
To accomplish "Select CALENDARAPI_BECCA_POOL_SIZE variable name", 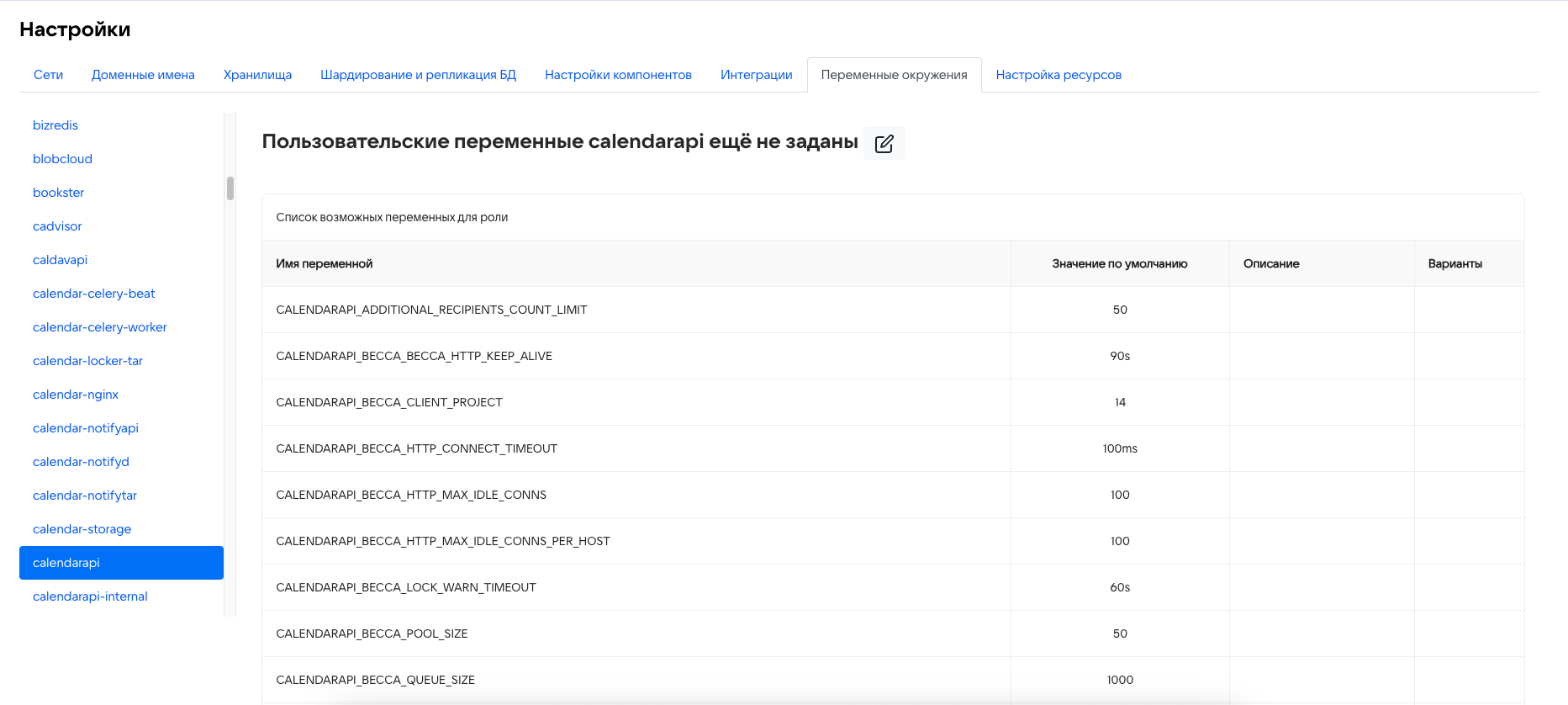I will point(372,634).
